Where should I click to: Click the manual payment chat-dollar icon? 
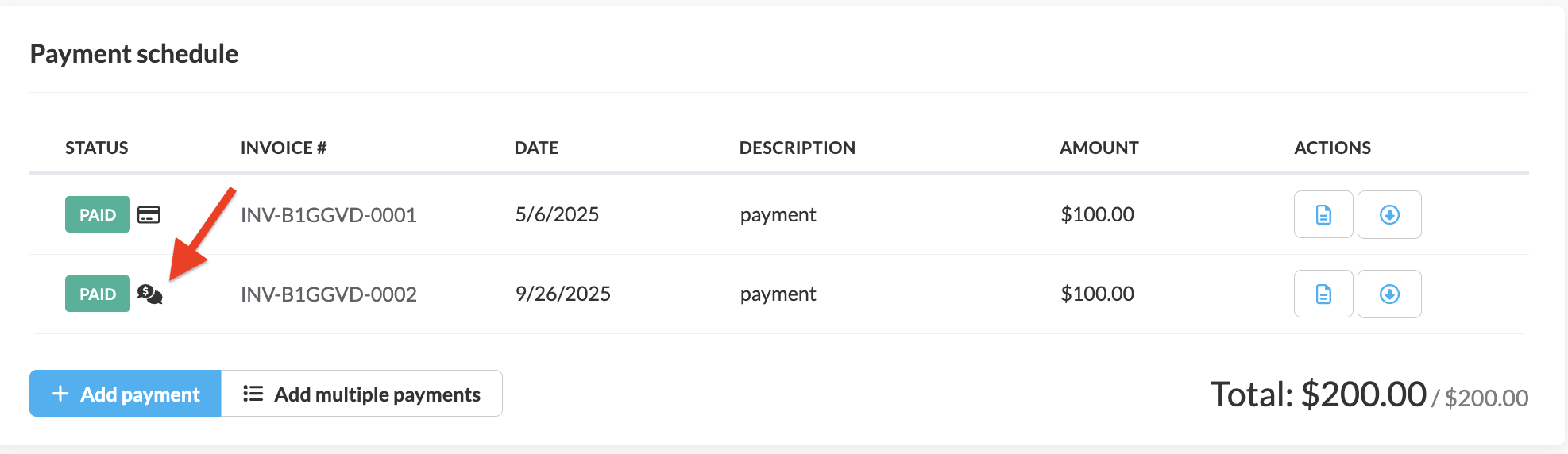[x=149, y=294]
